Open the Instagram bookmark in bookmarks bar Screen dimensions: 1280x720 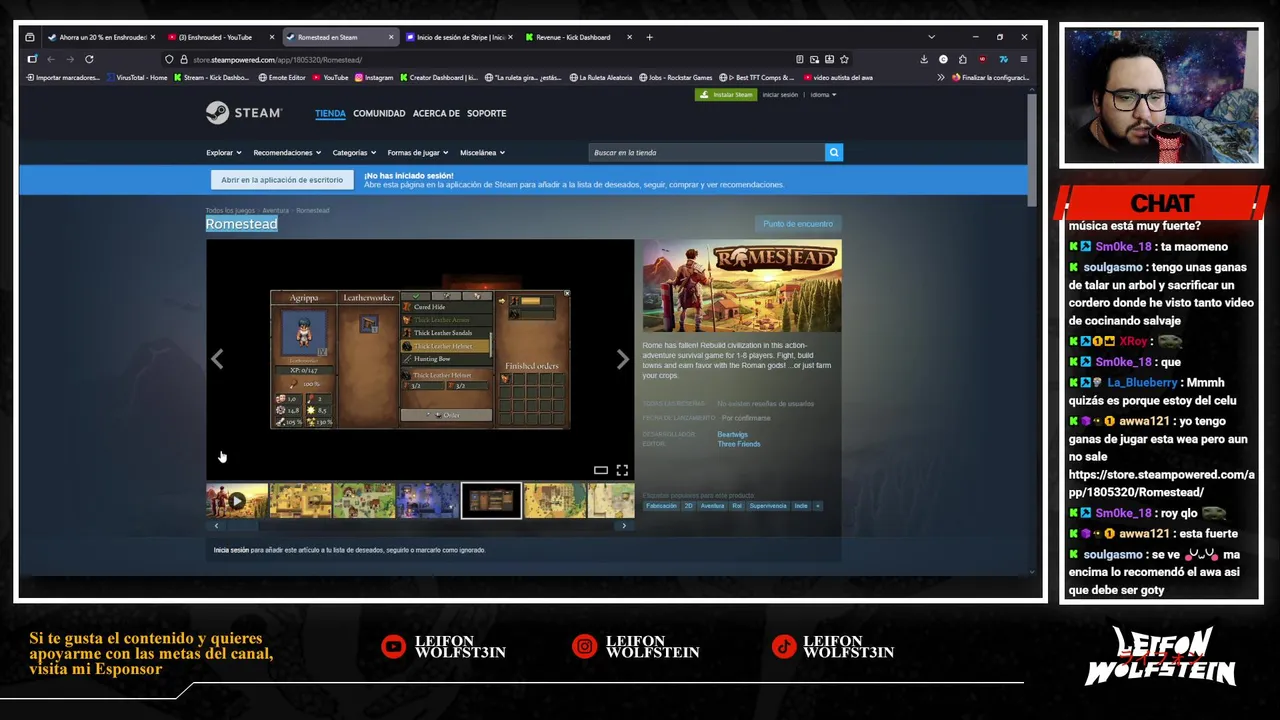tap(374, 77)
